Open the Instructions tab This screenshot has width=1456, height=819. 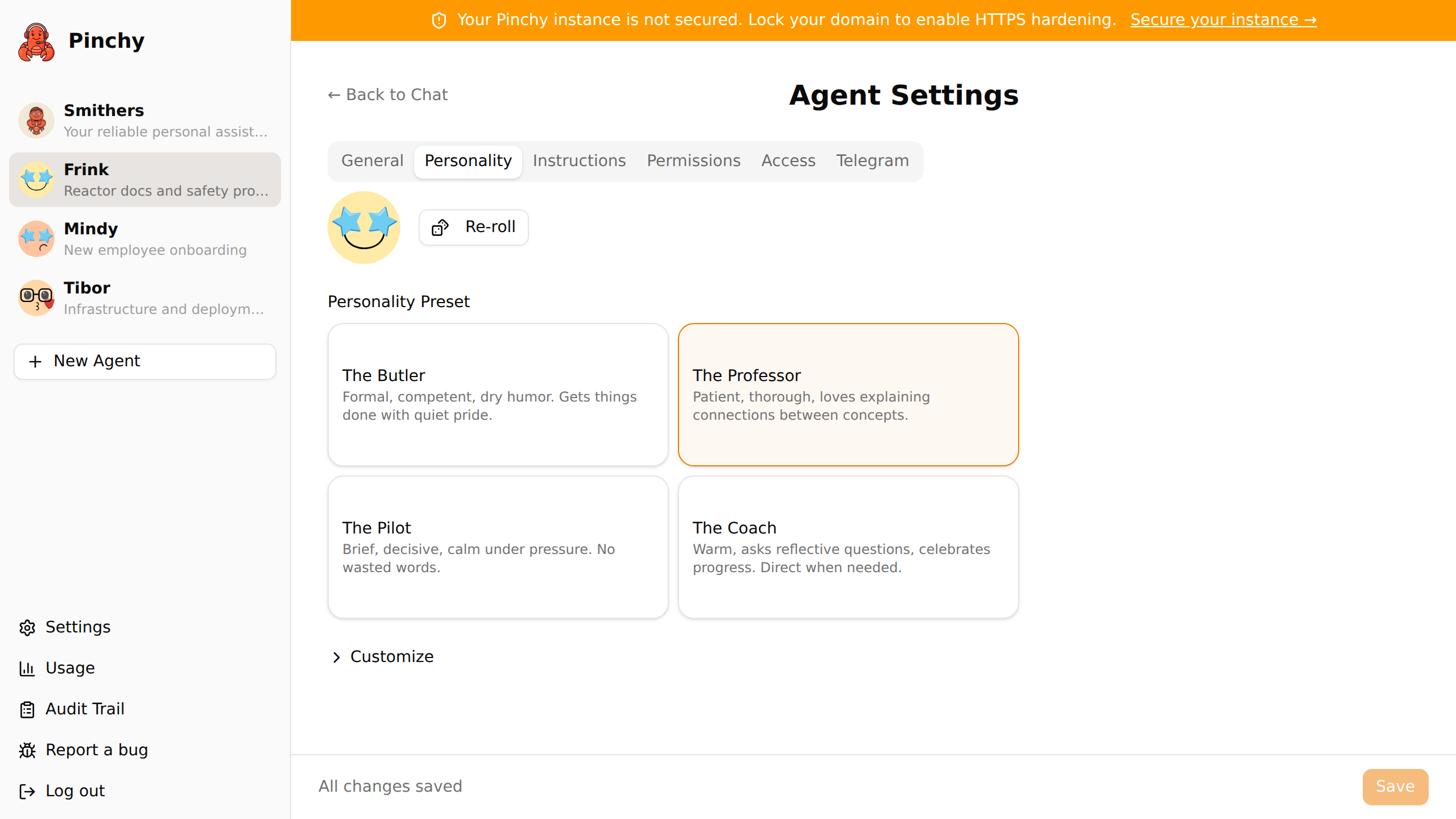[x=579, y=161]
